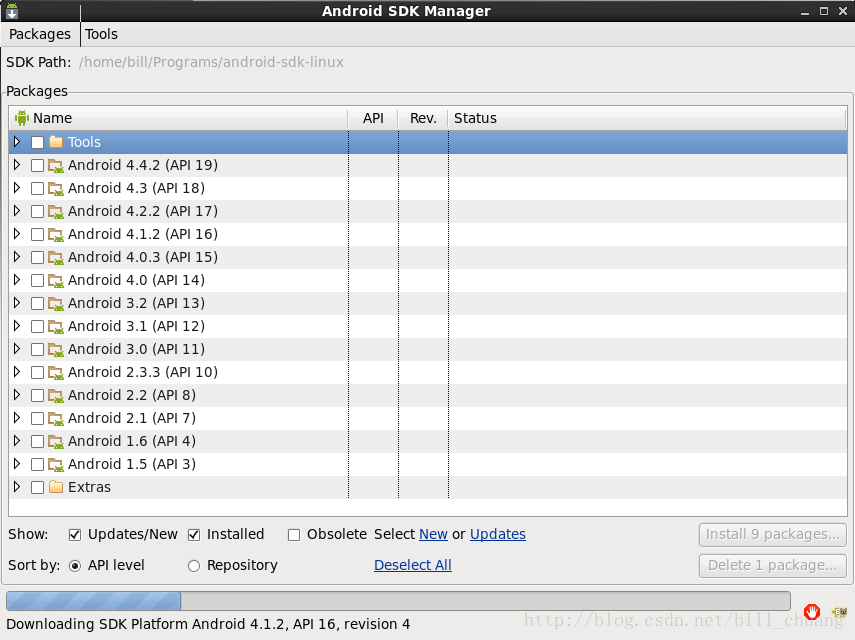855x640 pixels.
Task: Click the SDK Path field
Action: (x=212, y=62)
